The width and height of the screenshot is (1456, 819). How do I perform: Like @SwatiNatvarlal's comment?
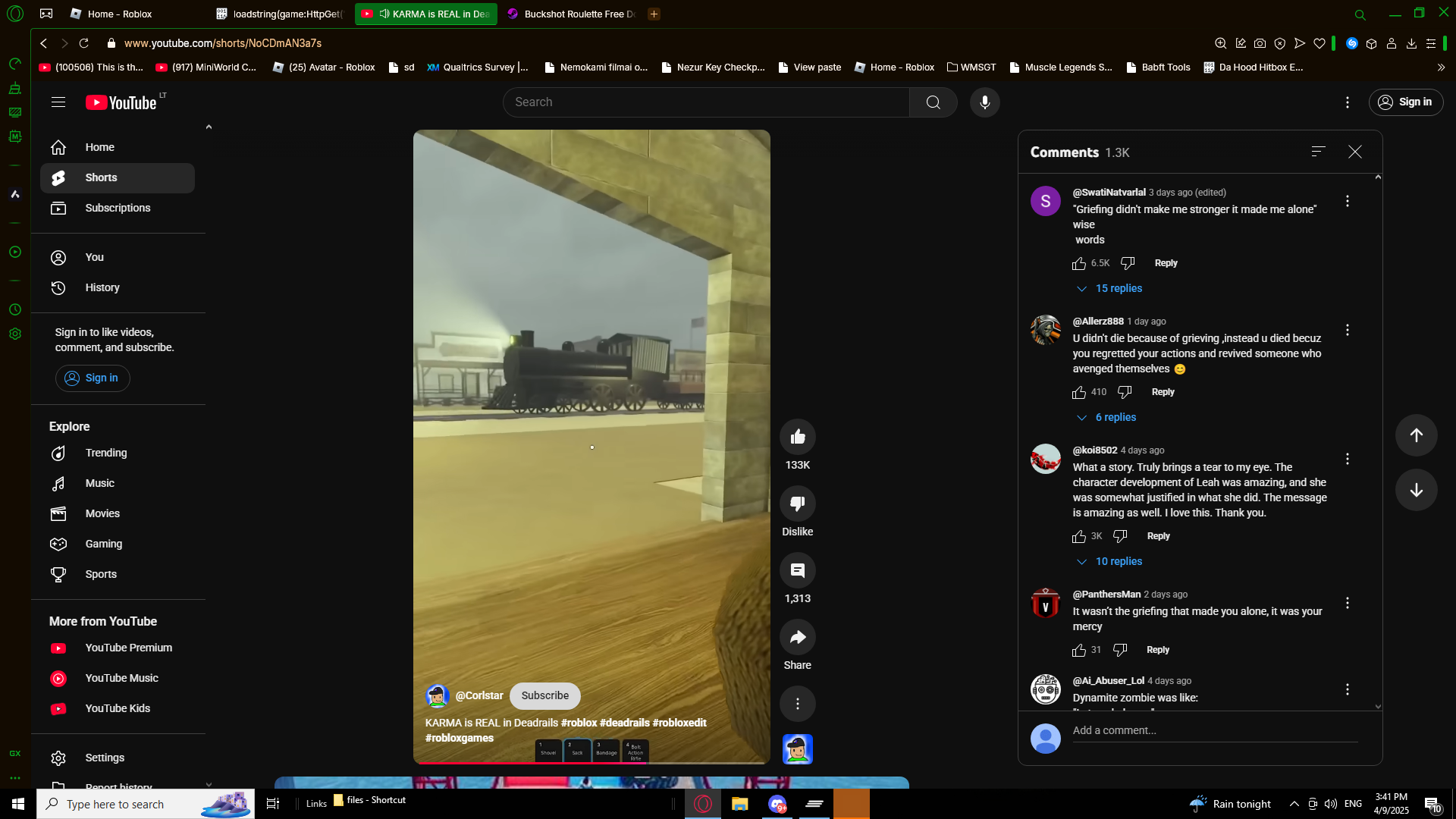[1079, 263]
